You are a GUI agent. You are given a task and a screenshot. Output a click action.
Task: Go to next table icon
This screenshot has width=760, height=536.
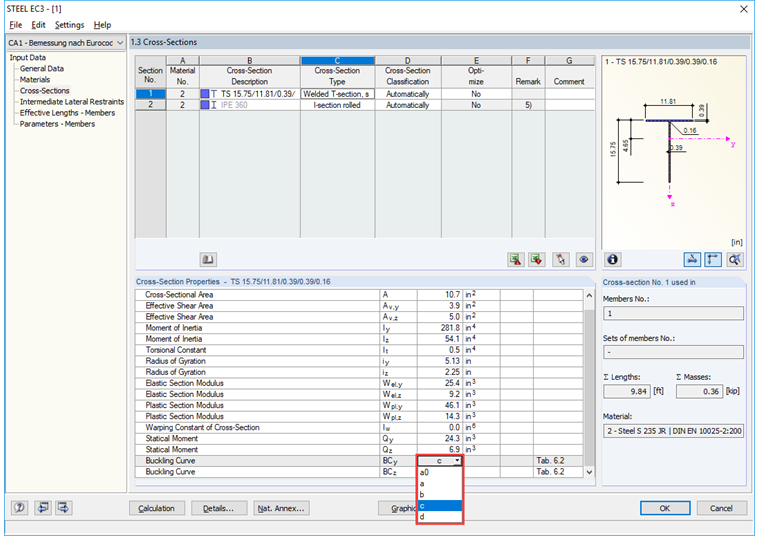click(63, 508)
